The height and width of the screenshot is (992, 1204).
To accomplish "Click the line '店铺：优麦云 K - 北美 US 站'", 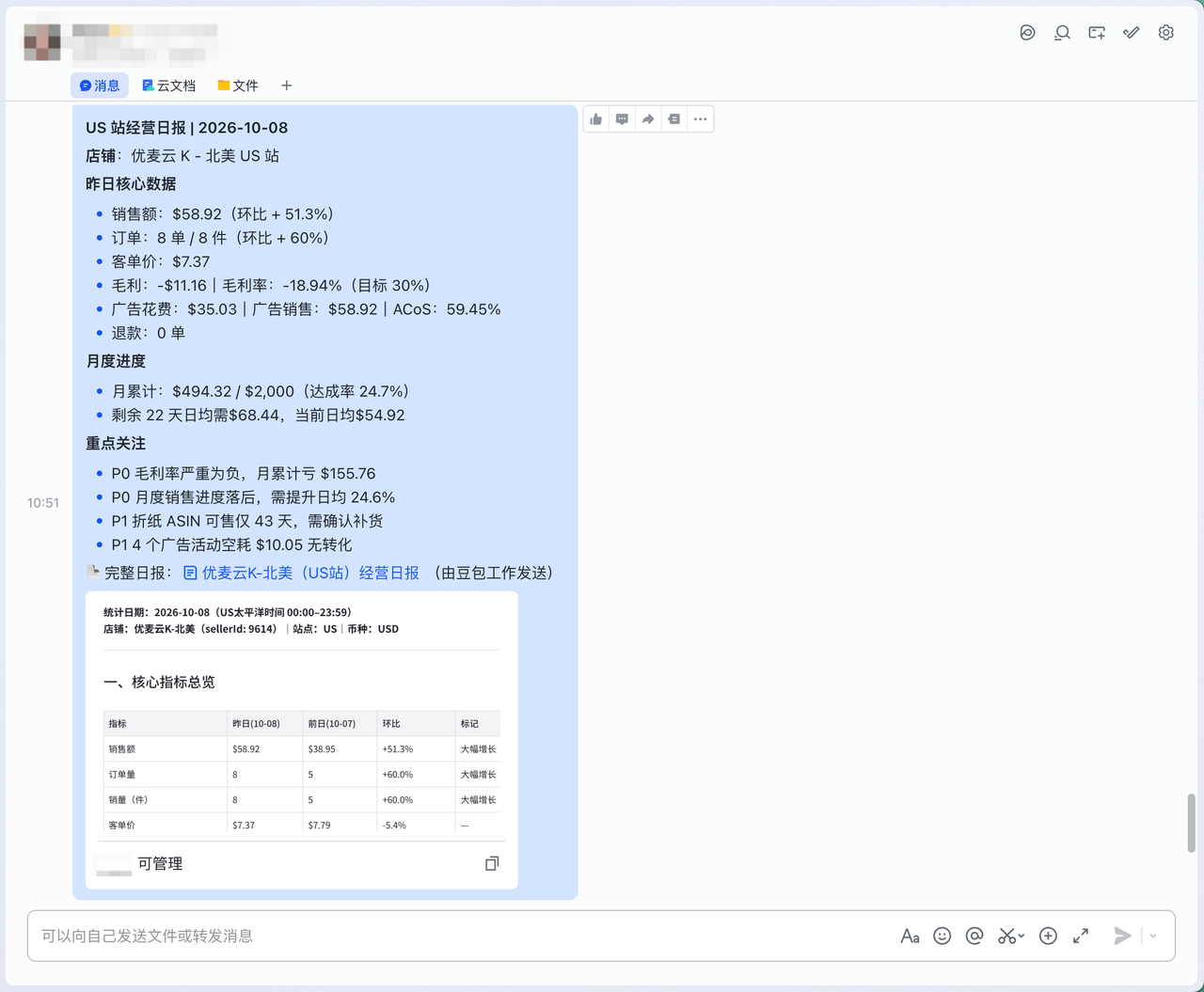I will [182, 156].
